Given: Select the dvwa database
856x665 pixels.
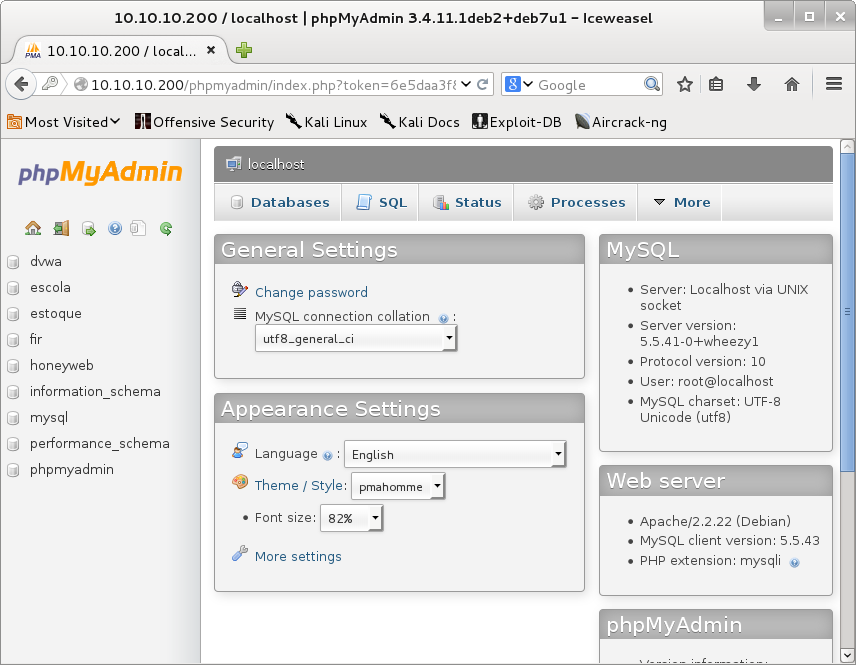Looking at the screenshot, I should point(46,262).
